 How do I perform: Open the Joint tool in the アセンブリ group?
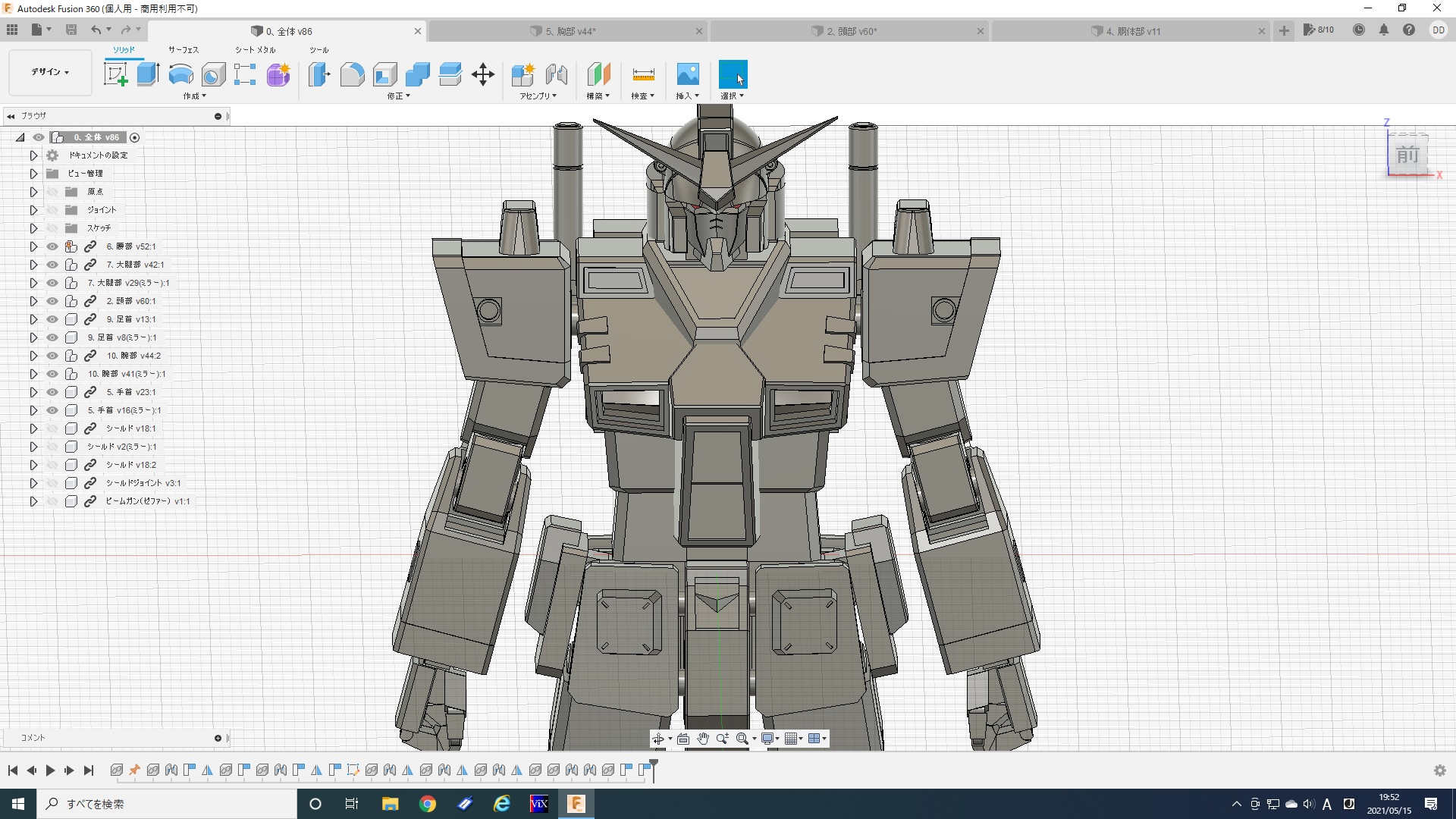(x=556, y=74)
